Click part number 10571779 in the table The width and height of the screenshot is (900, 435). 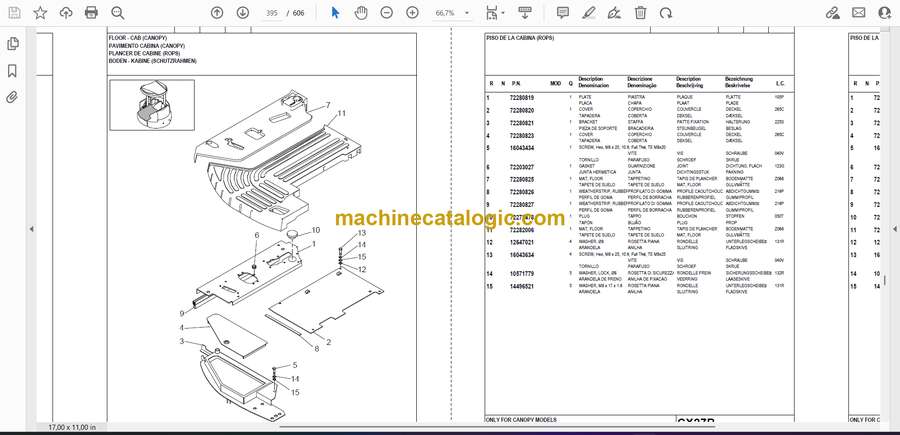[522, 274]
